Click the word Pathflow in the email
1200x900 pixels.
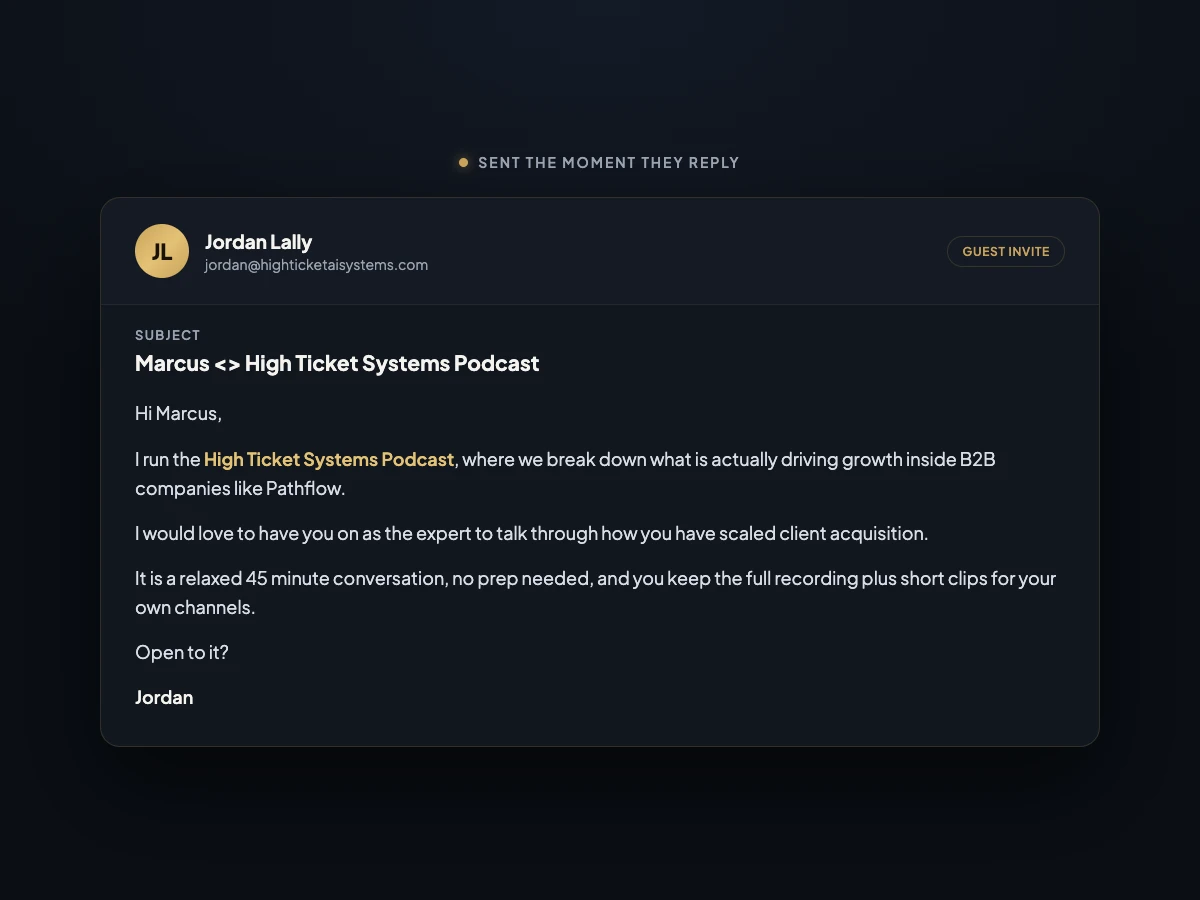coord(303,489)
